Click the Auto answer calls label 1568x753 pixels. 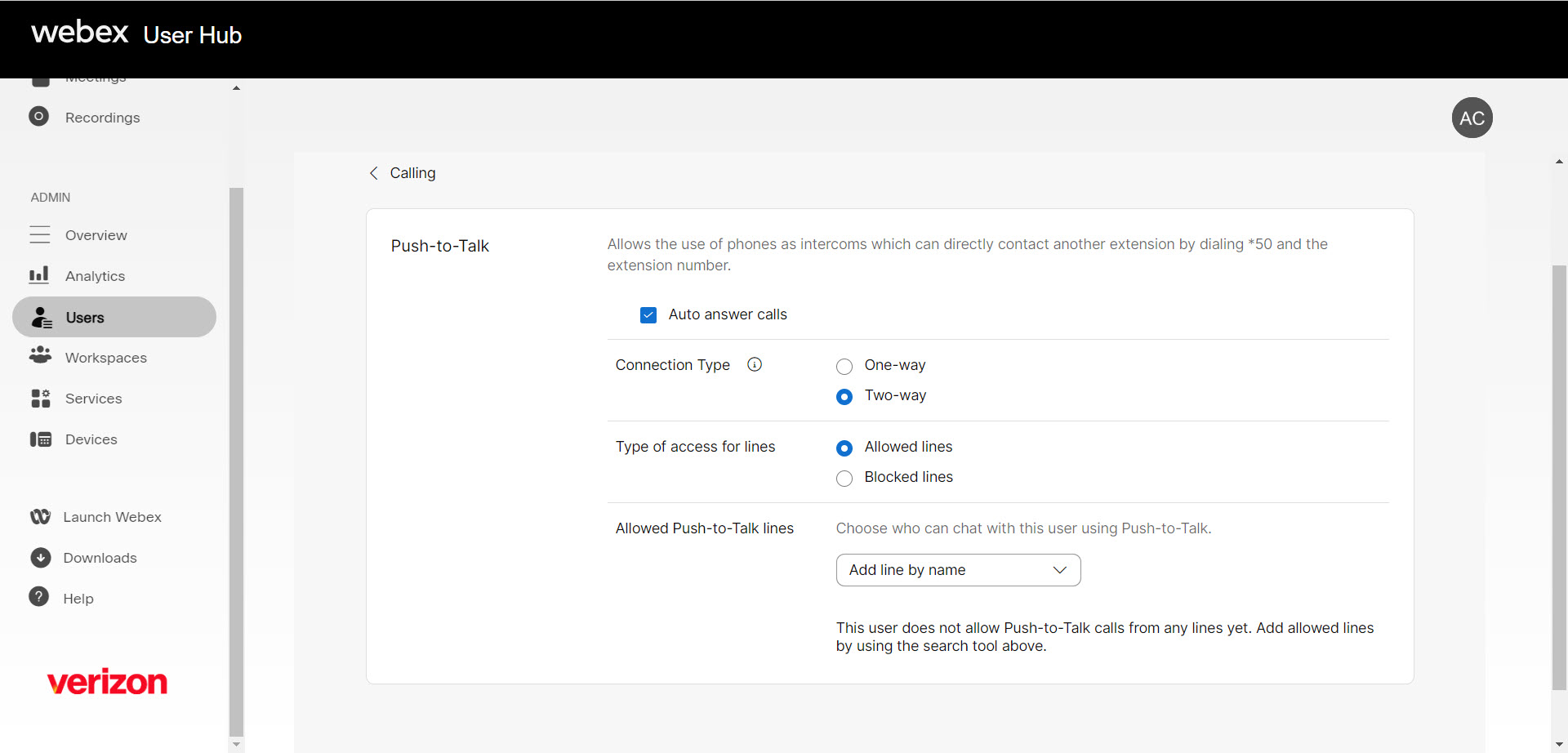[x=728, y=314]
